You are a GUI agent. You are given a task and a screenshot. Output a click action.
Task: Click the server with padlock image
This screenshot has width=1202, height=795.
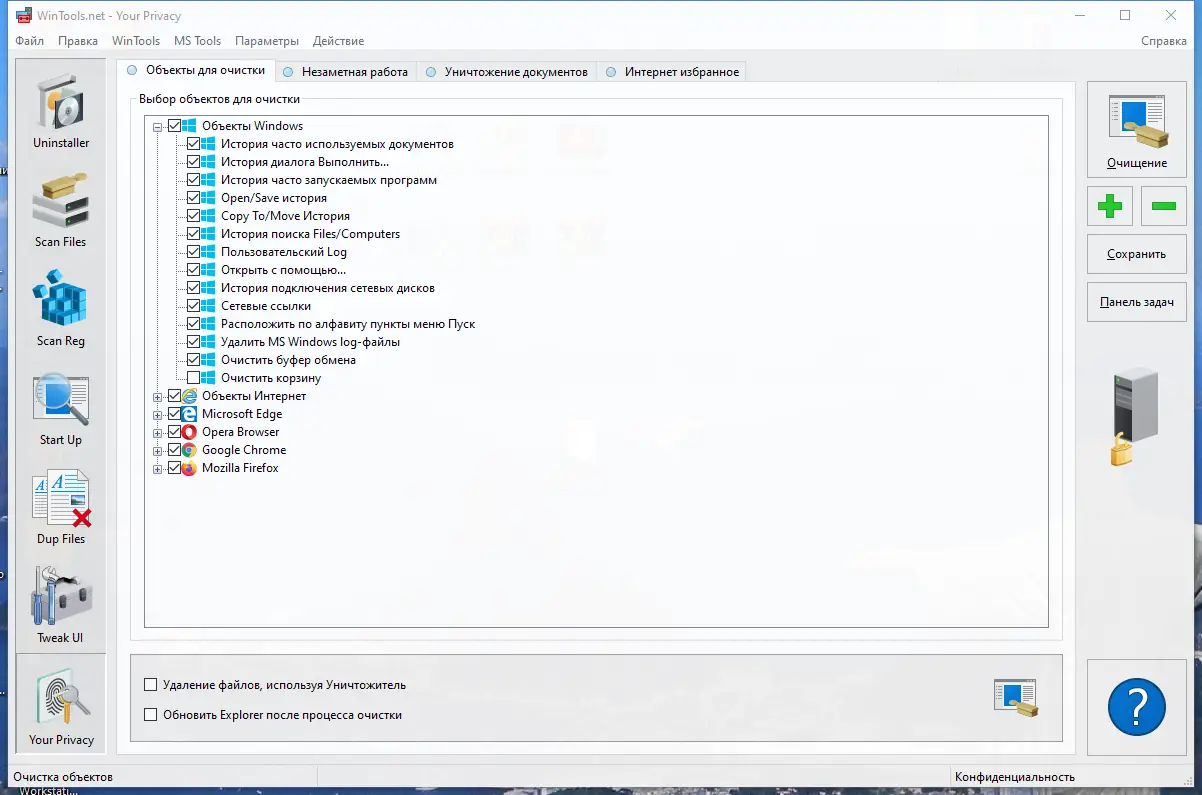pyautogui.click(x=1135, y=417)
